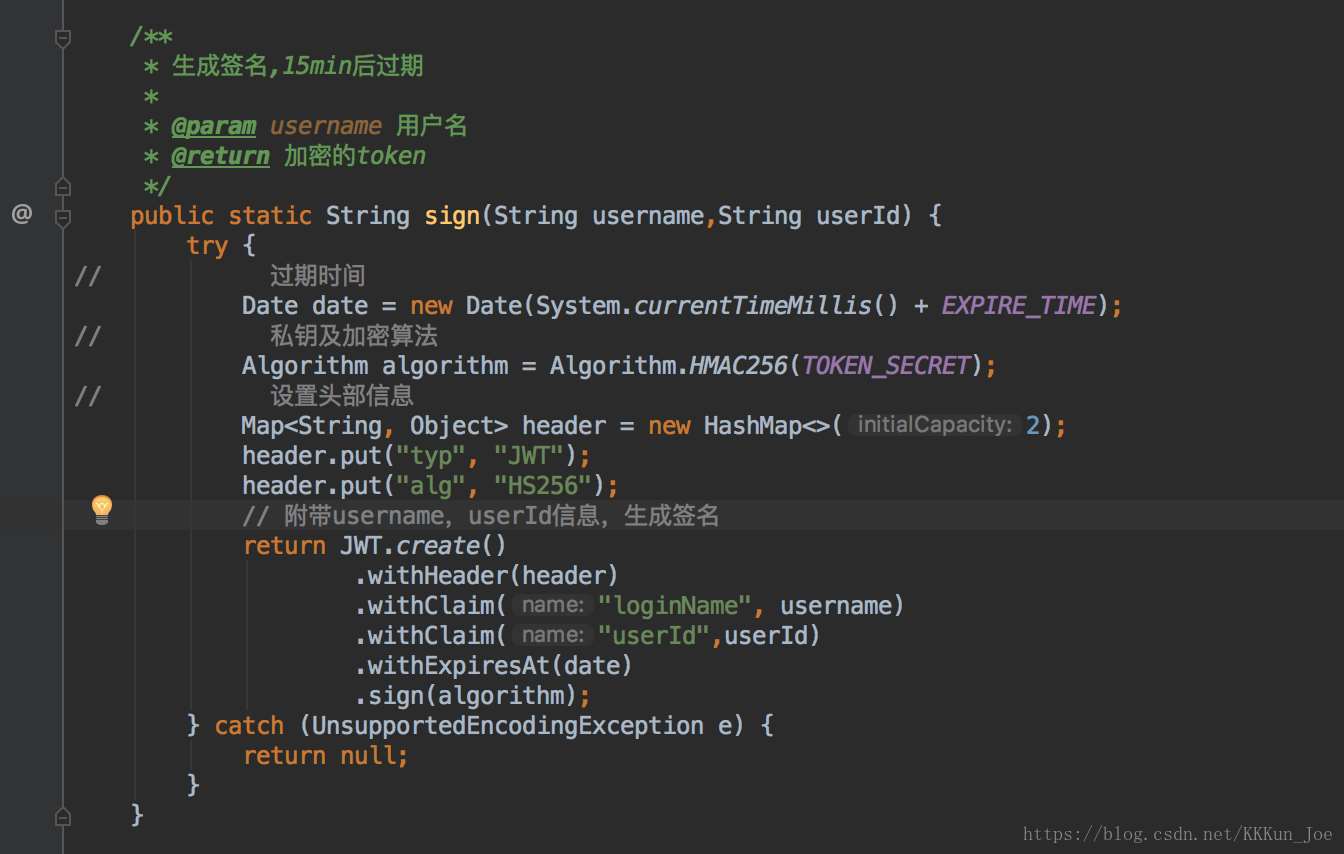The height and width of the screenshot is (854, 1344).
Task: Click the @param Javadoc tag
Action: [213, 126]
